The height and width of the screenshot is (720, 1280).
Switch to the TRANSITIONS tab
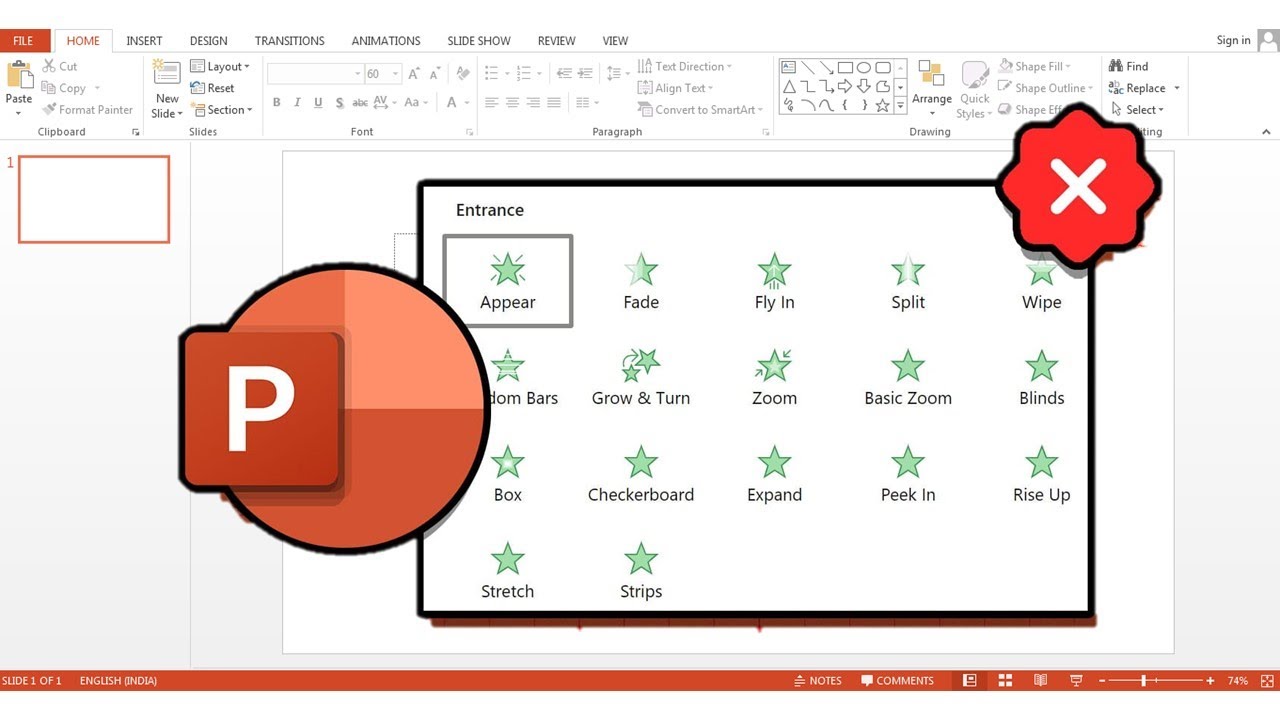click(x=289, y=41)
